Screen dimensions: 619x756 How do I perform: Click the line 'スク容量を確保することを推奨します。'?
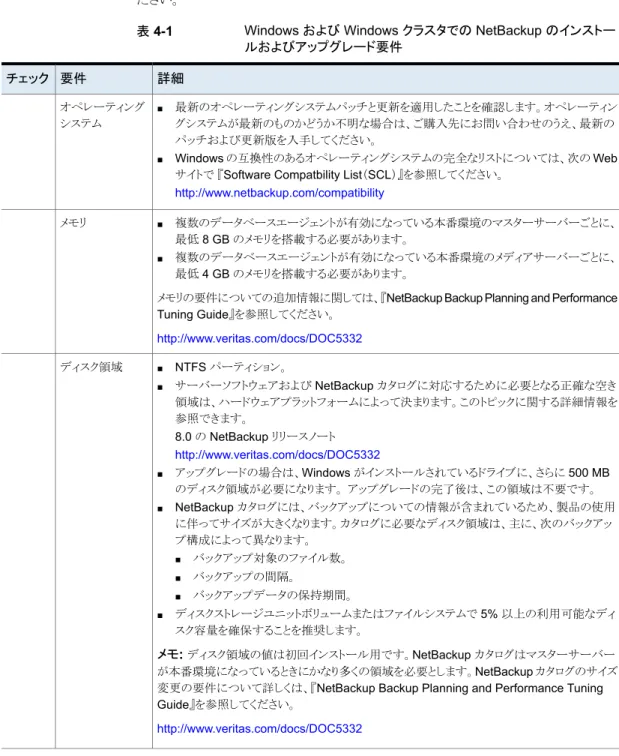tap(269, 631)
